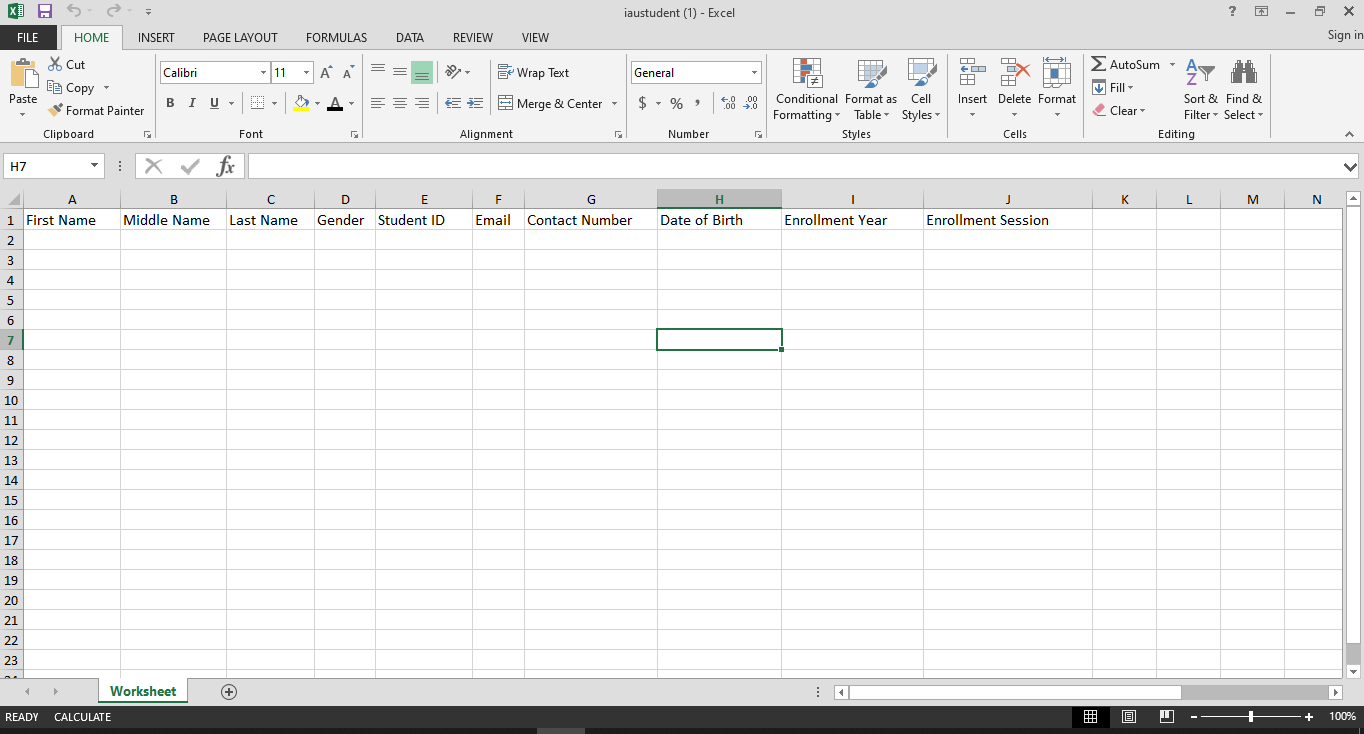Add a new sheet with plus button

229,692
